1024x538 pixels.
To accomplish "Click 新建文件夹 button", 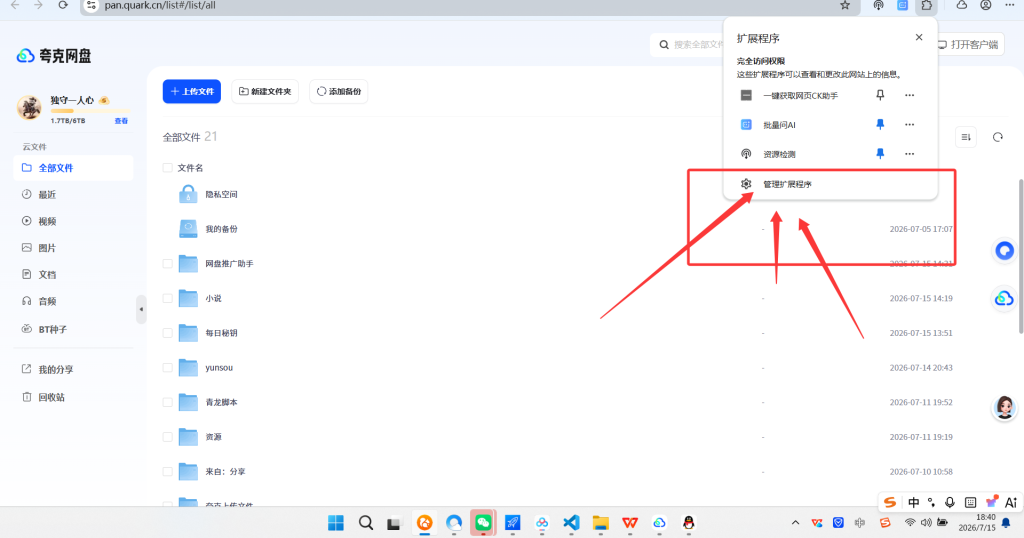I will point(265,91).
